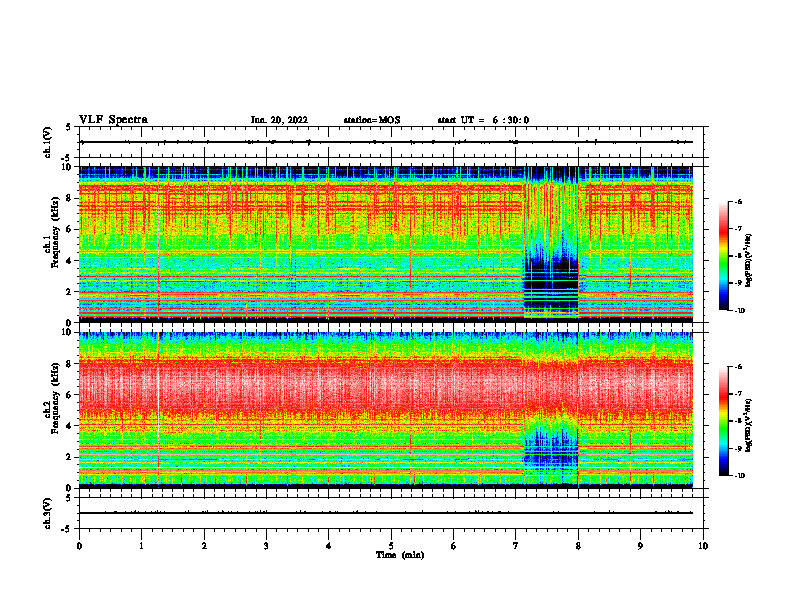The height and width of the screenshot is (612, 792).
Task: Click the dark dropout region in ch.1 spectrogram
Action: point(551,280)
